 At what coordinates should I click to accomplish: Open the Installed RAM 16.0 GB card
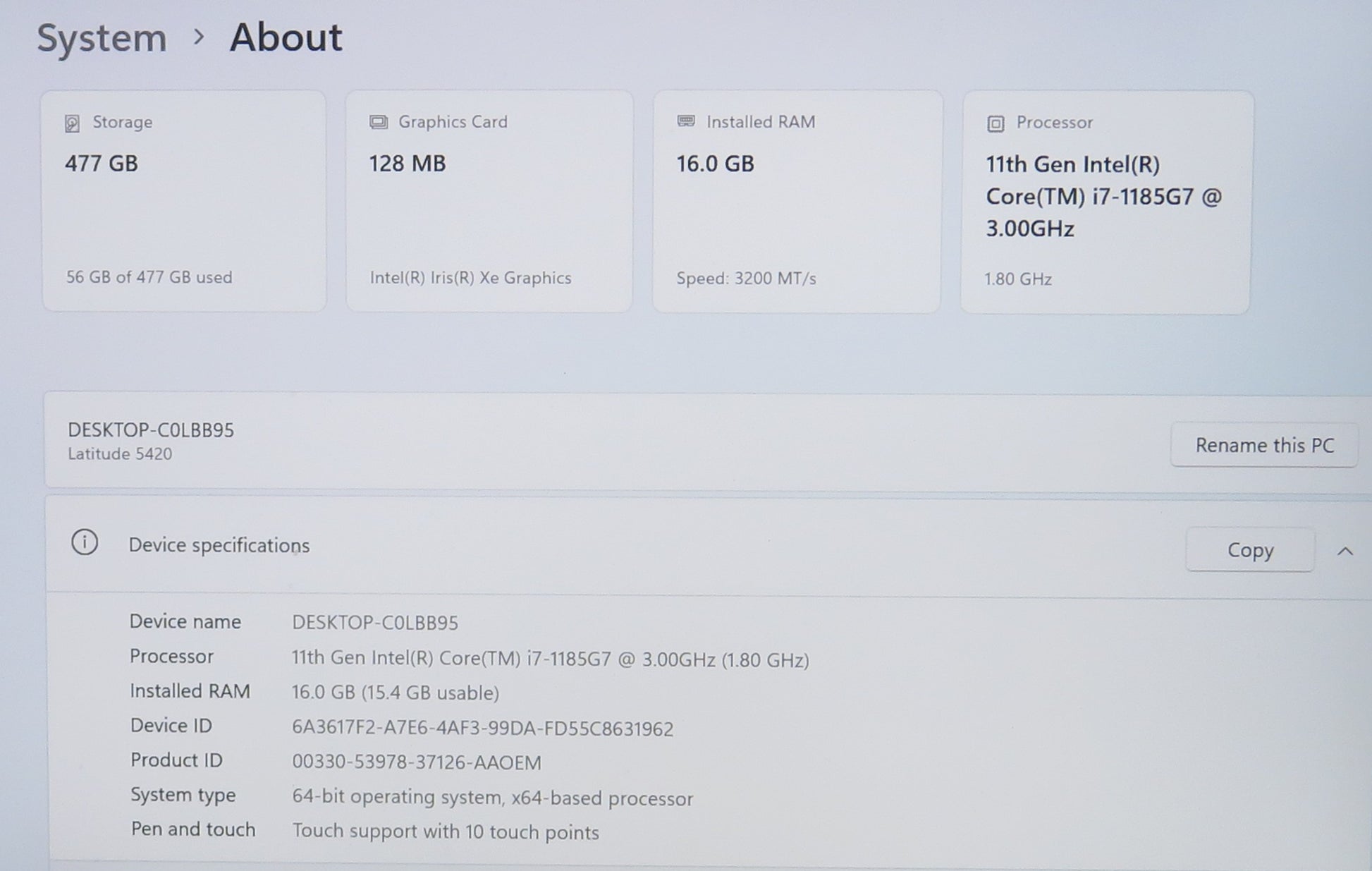click(x=797, y=201)
